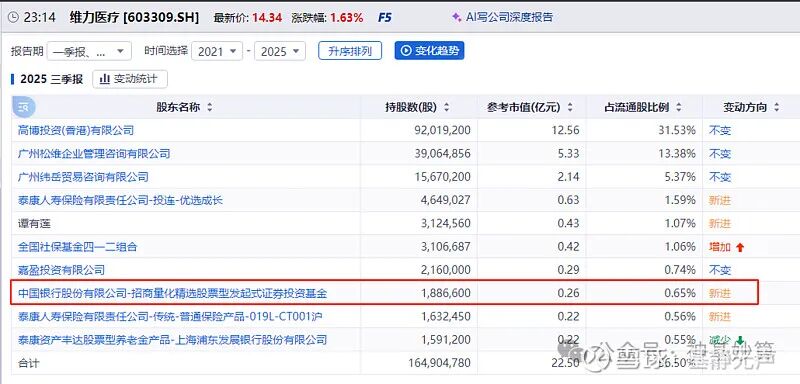The width and height of the screenshot is (800, 384).
Task: Click cell 1,591,200 shares
Action: pyautogui.click(x=446, y=340)
